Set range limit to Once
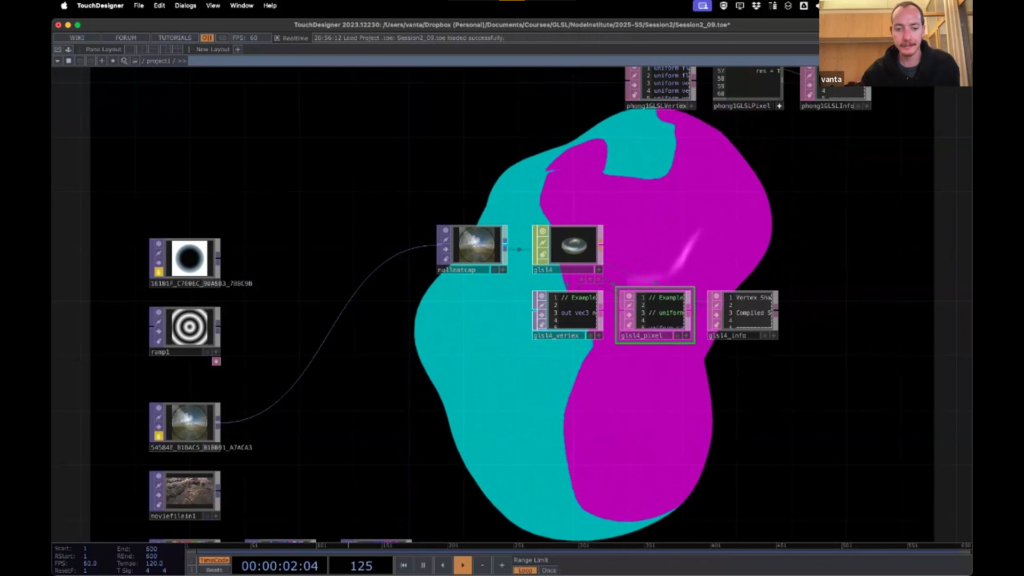The width and height of the screenshot is (1024, 576). (x=549, y=570)
